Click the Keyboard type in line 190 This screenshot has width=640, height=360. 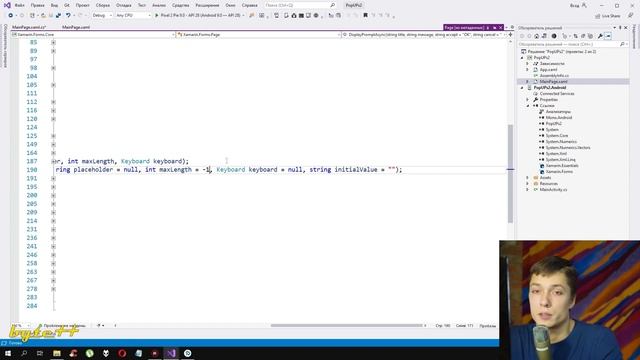pos(231,169)
